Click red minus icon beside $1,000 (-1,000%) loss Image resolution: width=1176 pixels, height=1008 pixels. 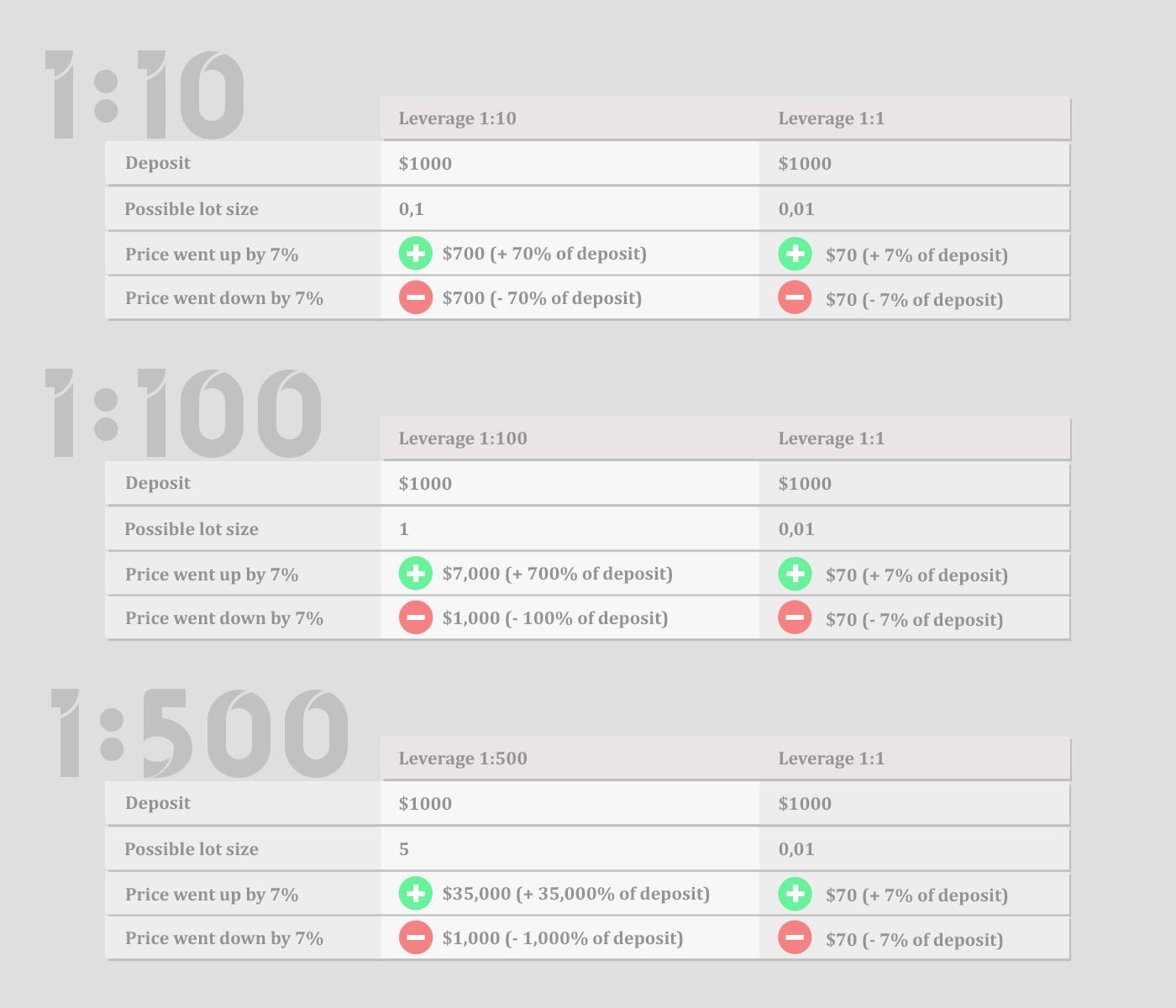pyautogui.click(x=416, y=937)
